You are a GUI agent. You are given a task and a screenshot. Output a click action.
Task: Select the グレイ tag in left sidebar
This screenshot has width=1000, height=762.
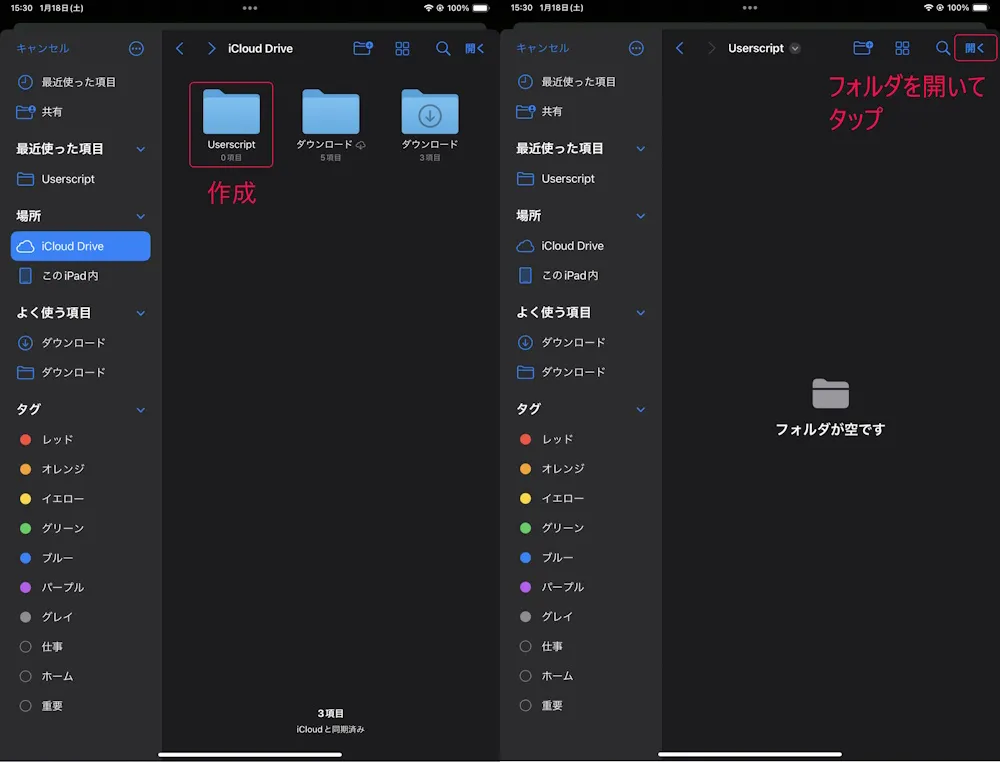coord(80,617)
